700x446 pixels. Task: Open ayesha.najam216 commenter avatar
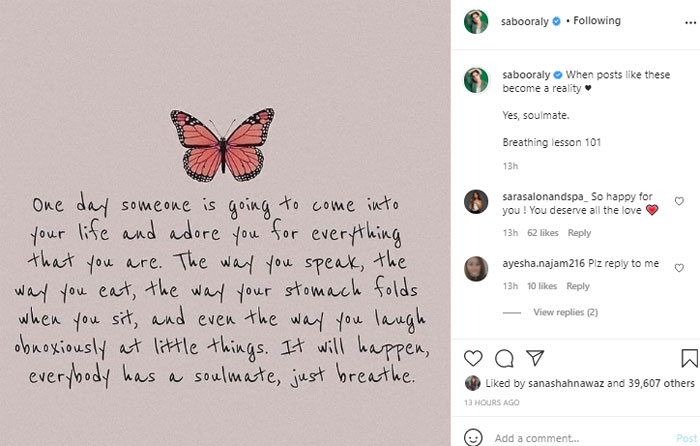click(476, 267)
